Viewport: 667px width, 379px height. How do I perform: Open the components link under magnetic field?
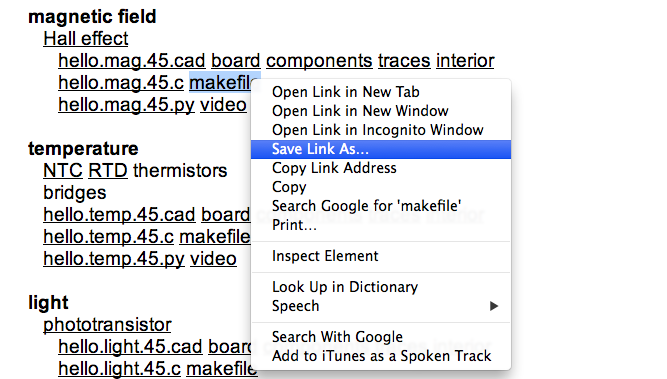click(319, 61)
